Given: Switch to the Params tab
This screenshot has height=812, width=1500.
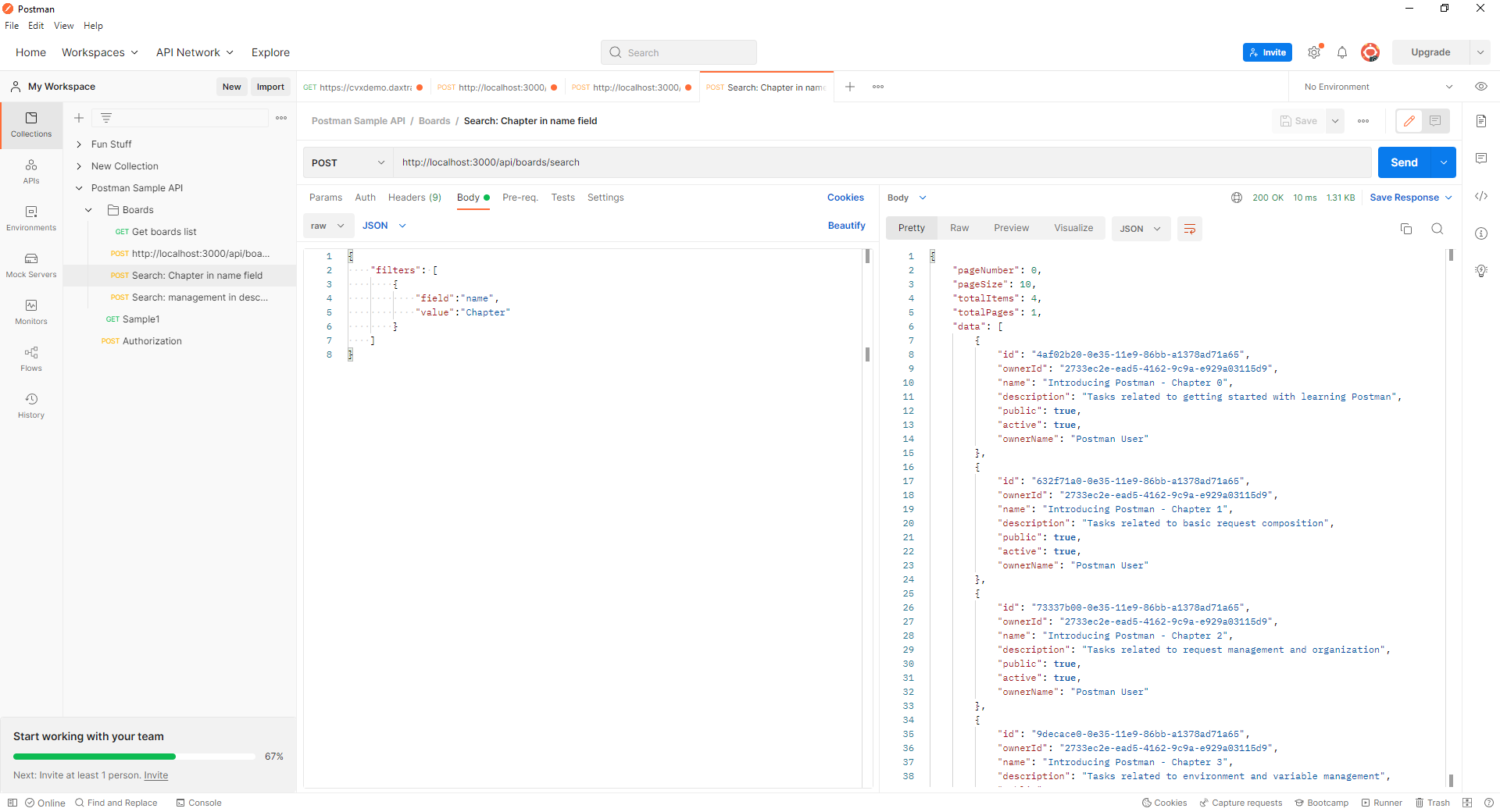Looking at the screenshot, I should (x=326, y=198).
